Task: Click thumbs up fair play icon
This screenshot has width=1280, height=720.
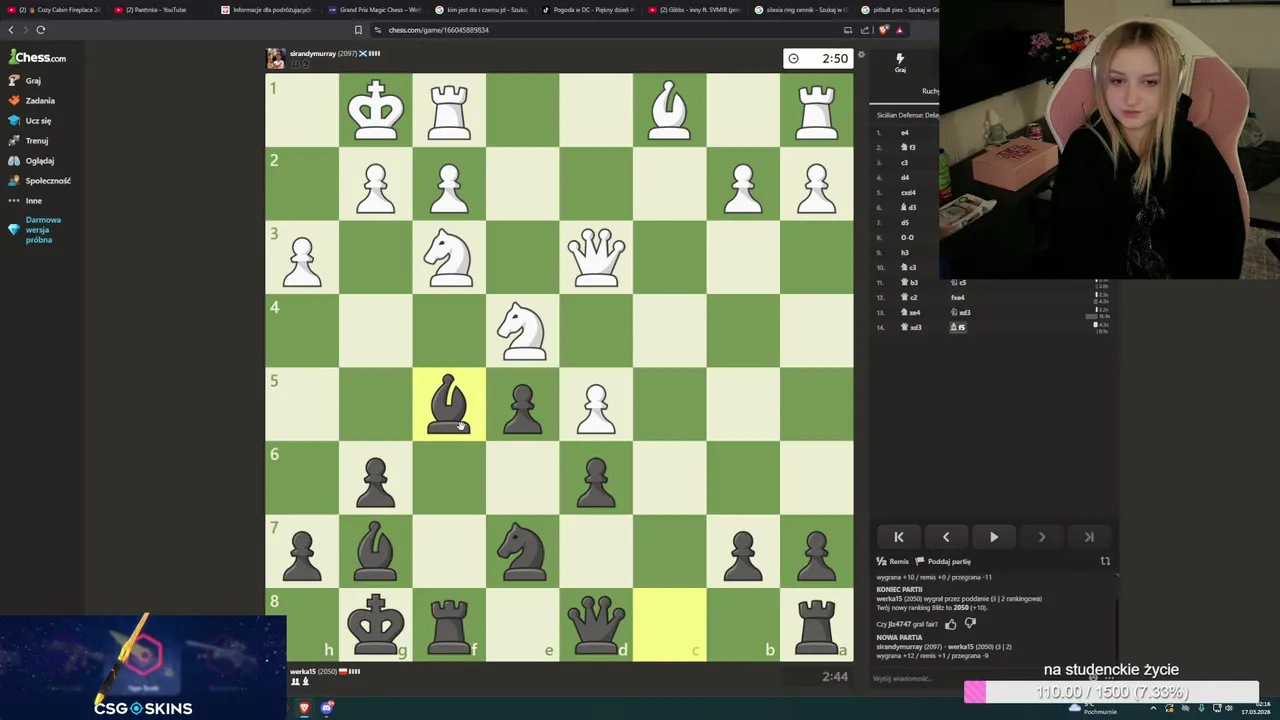Action: [x=951, y=624]
